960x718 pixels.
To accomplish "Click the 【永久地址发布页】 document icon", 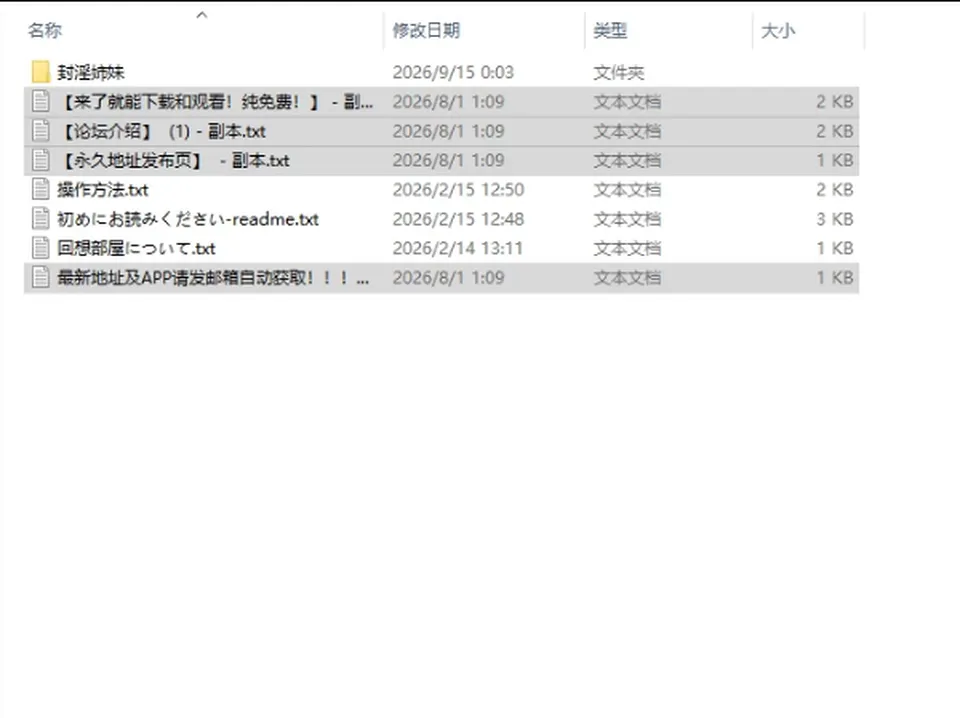I will pos(40,160).
